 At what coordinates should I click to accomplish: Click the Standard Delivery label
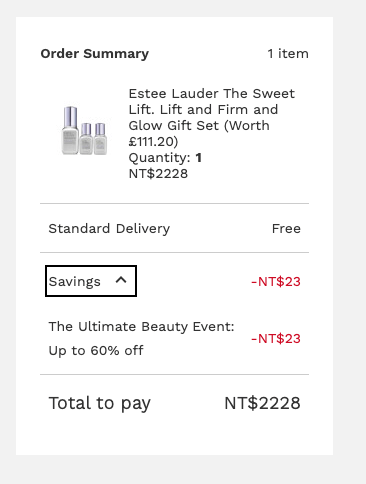[109, 229]
